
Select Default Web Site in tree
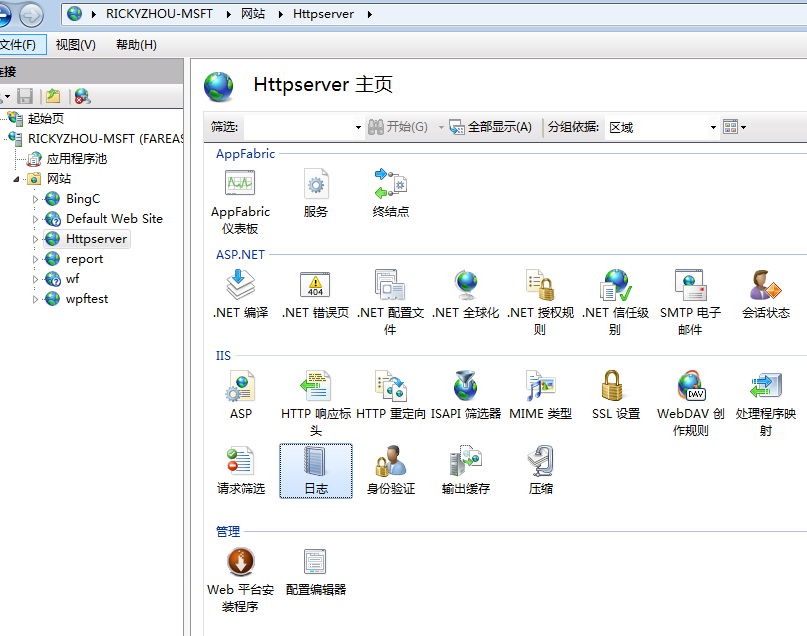tap(114, 219)
